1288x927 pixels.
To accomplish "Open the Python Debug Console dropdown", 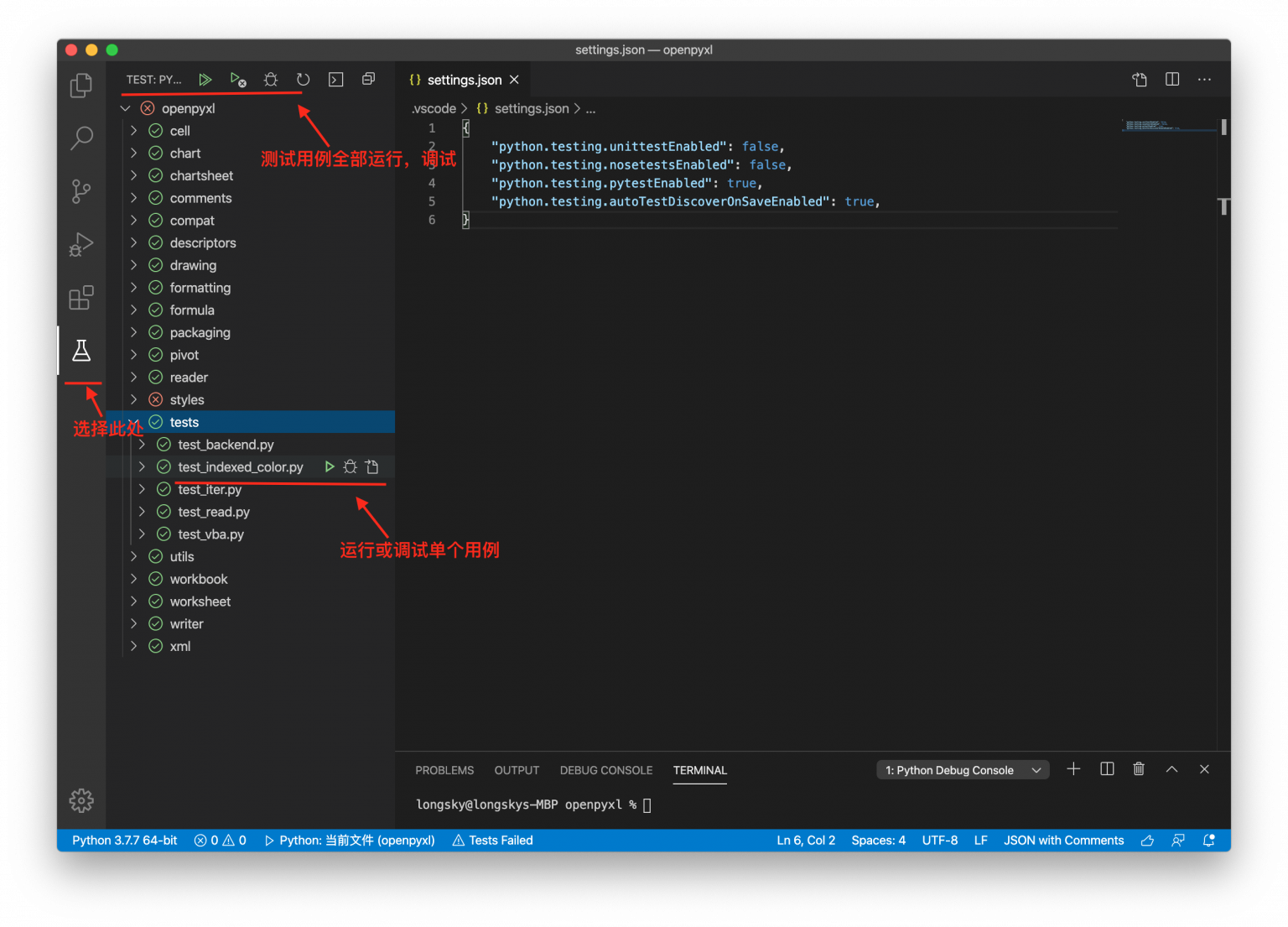I will pos(963,770).
